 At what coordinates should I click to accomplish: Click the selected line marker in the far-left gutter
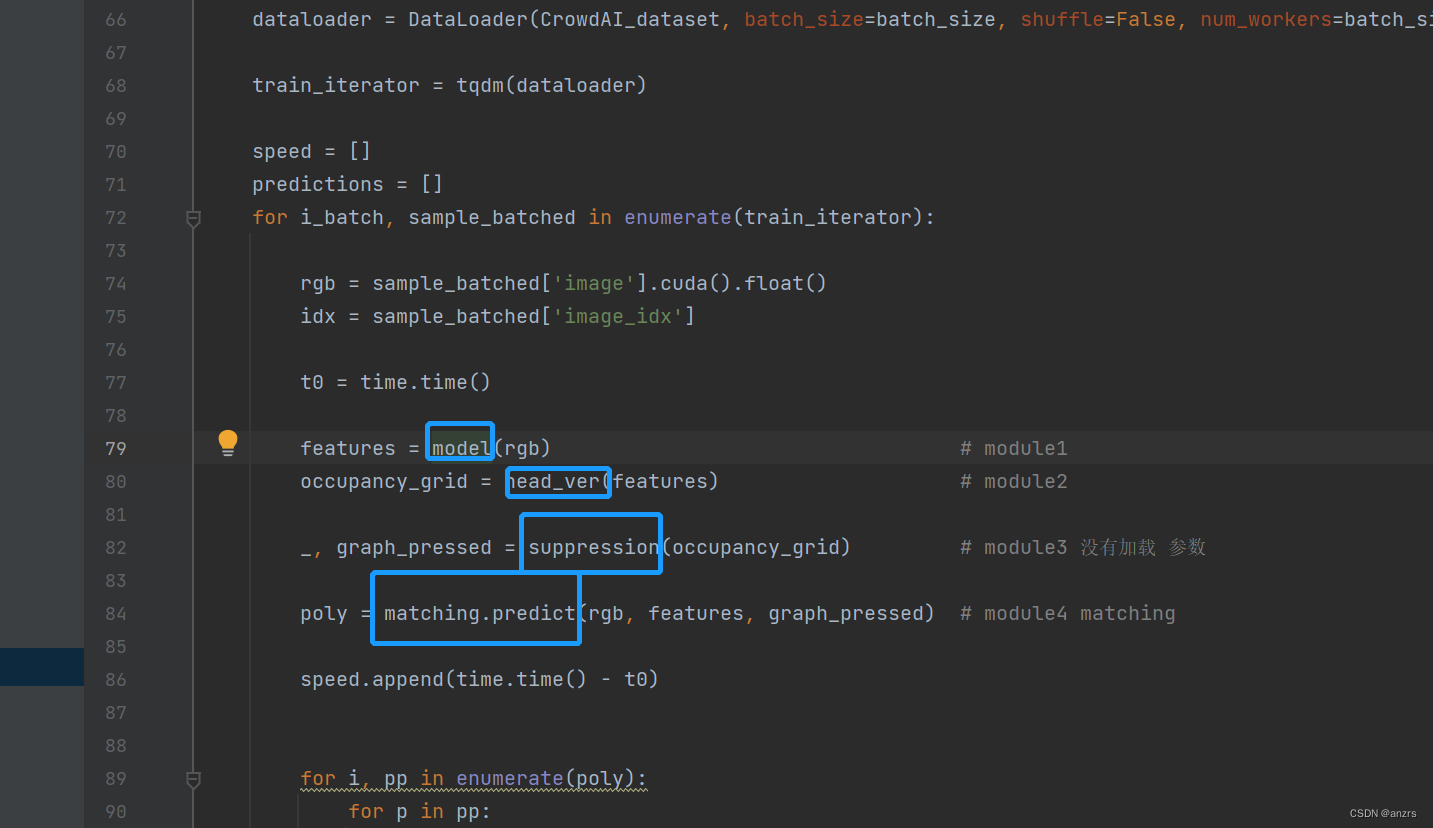click(41, 666)
